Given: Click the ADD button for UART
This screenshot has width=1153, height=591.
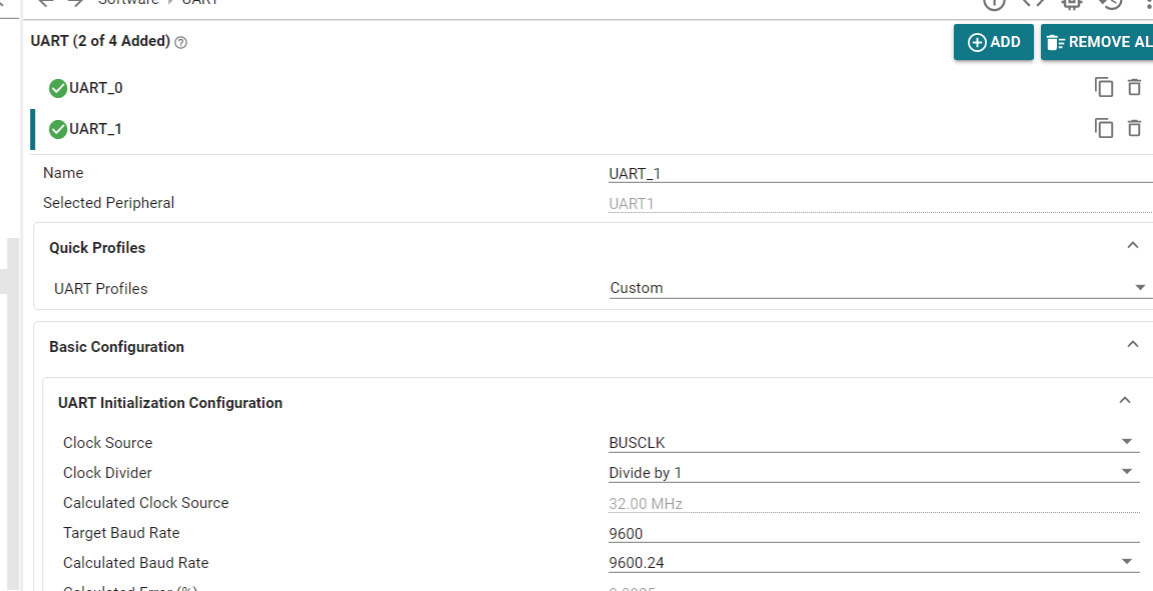Looking at the screenshot, I should 993,42.
